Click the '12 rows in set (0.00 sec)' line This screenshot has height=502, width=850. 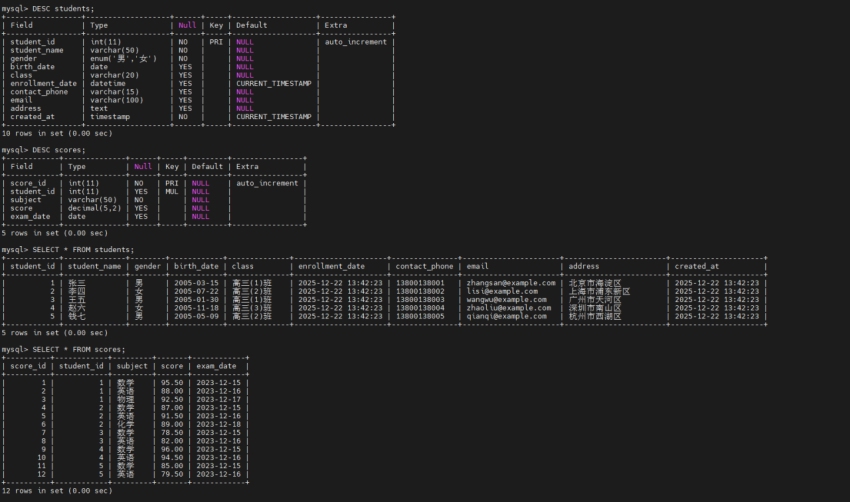pos(57,491)
